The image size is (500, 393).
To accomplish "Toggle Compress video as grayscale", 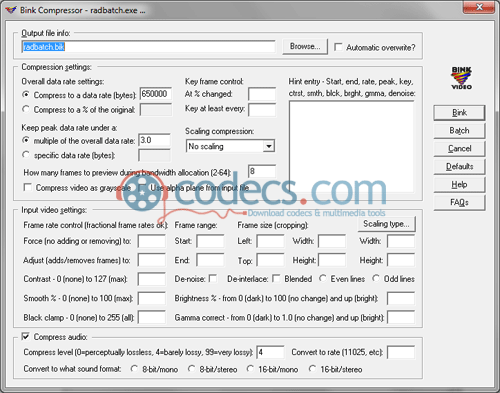I will click(28, 187).
